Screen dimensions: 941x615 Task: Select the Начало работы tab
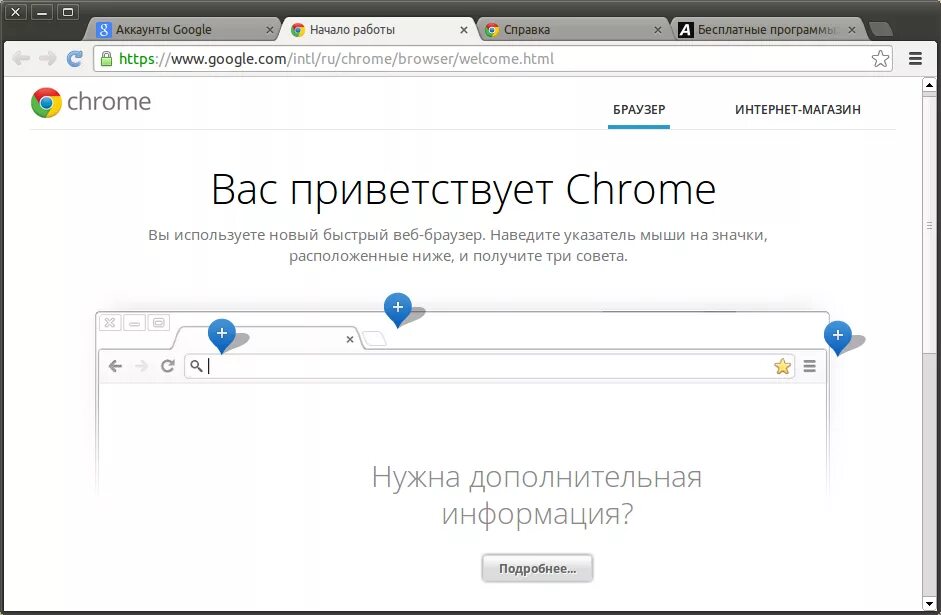point(379,29)
